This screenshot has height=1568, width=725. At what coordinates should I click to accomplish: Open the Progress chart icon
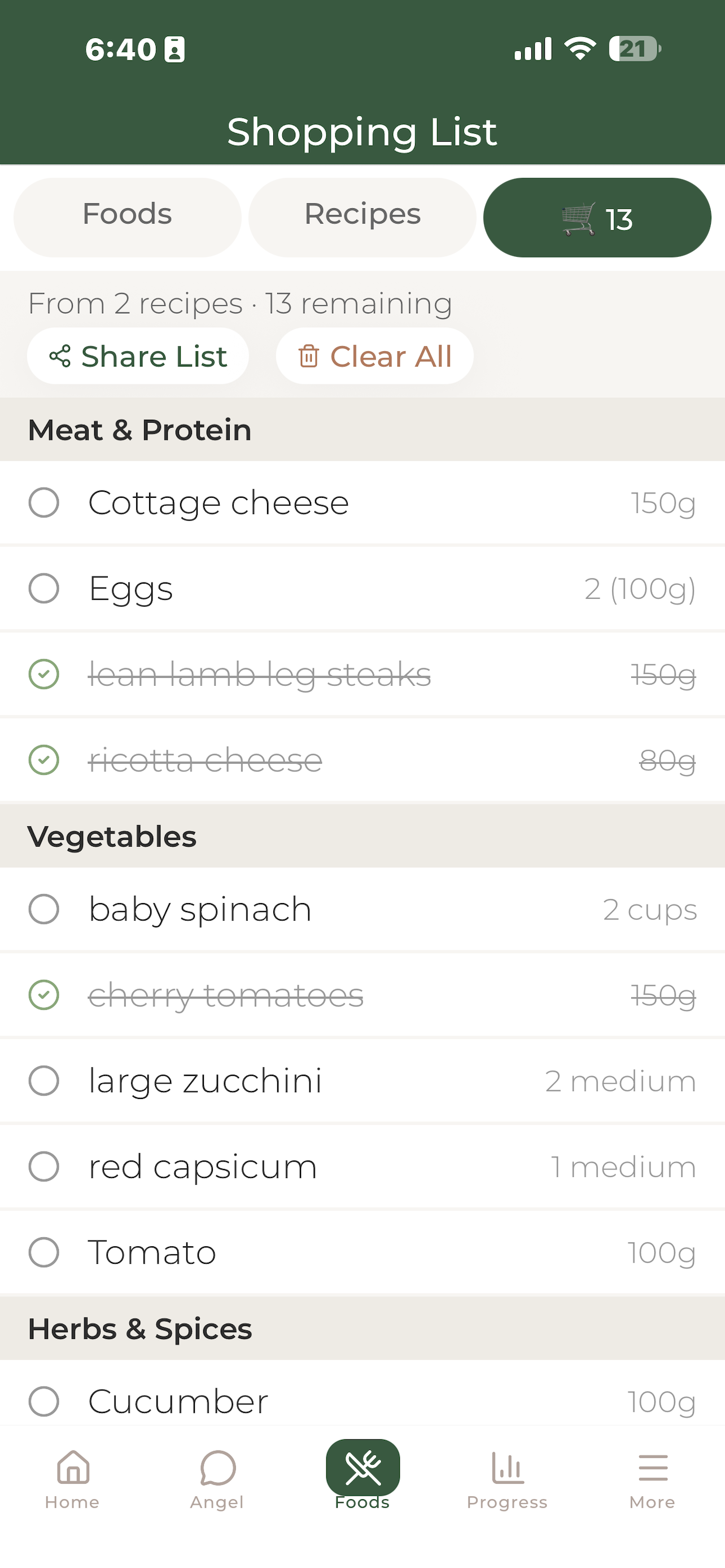click(x=507, y=1468)
